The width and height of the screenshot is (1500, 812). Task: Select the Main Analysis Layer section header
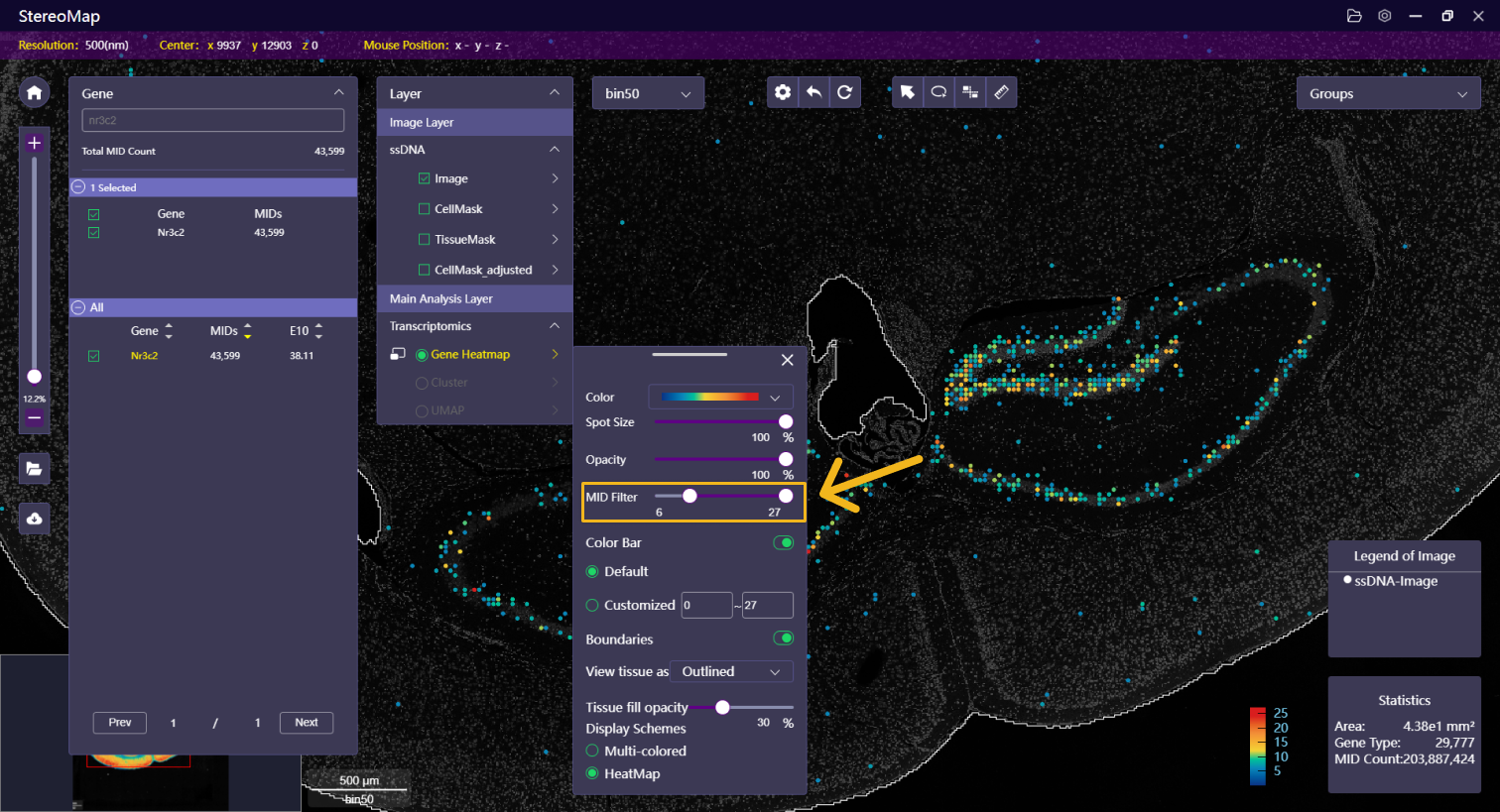pos(474,298)
